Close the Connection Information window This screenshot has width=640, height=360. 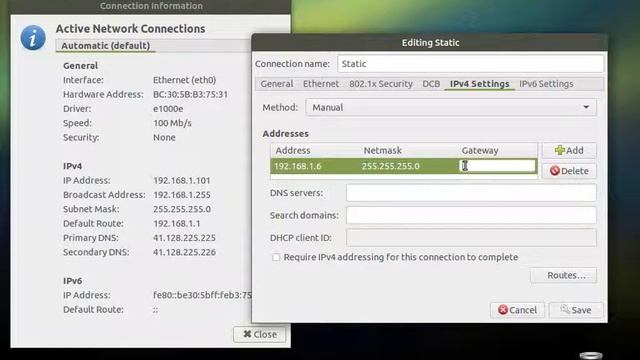click(260, 334)
